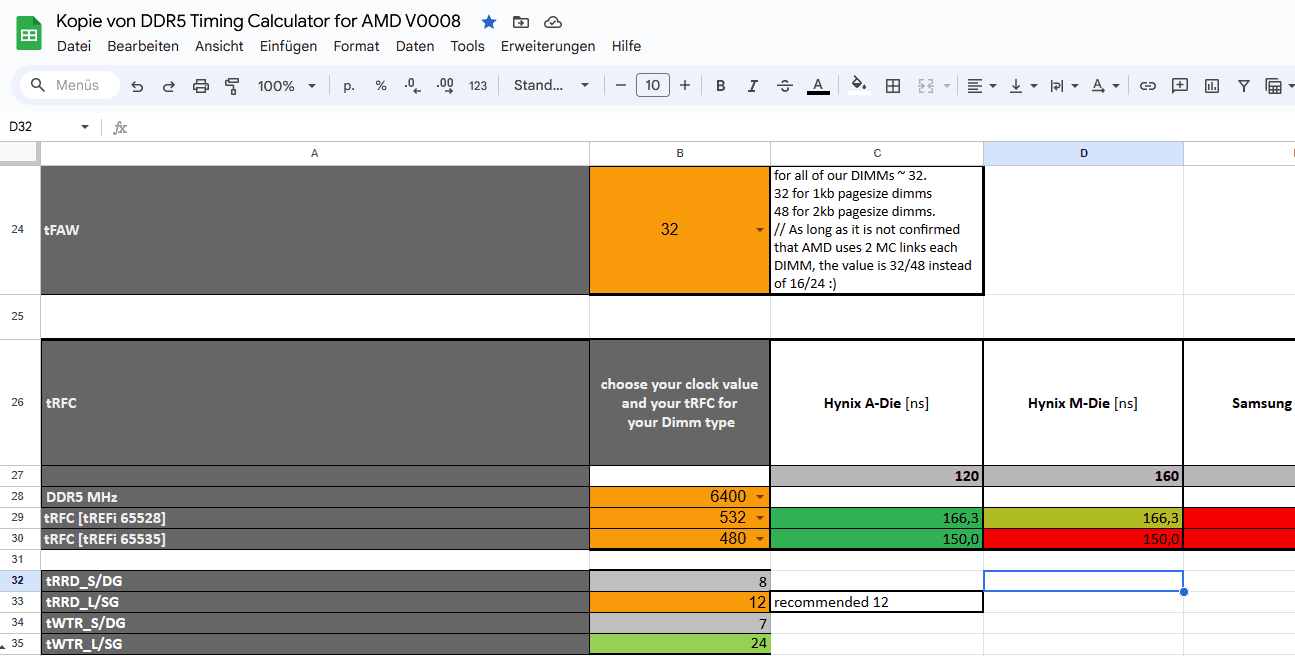Select row 26 header
The width and height of the screenshot is (1295, 656).
point(19,403)
